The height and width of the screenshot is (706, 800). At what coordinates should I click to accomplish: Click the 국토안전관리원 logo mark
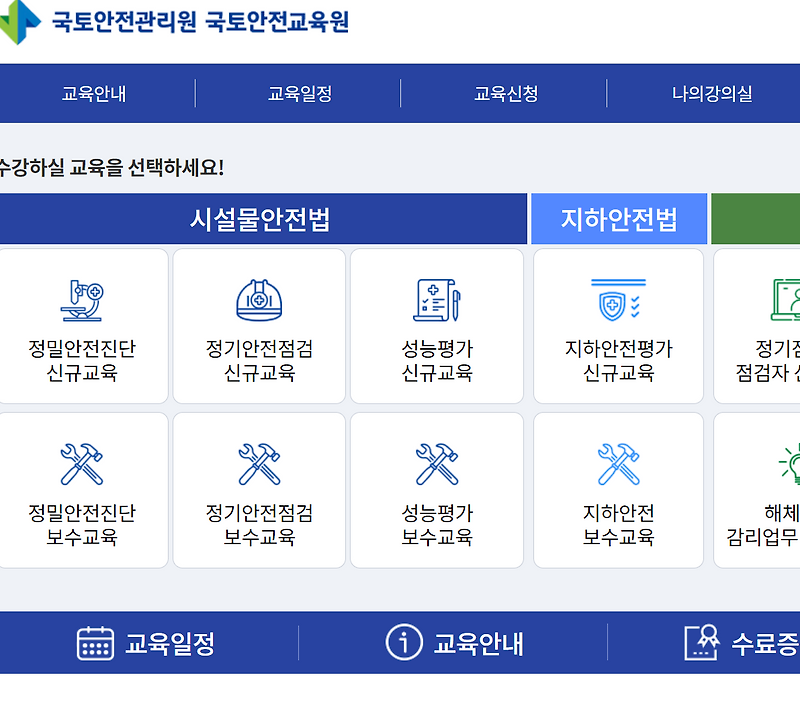click(x=18, y=25)
